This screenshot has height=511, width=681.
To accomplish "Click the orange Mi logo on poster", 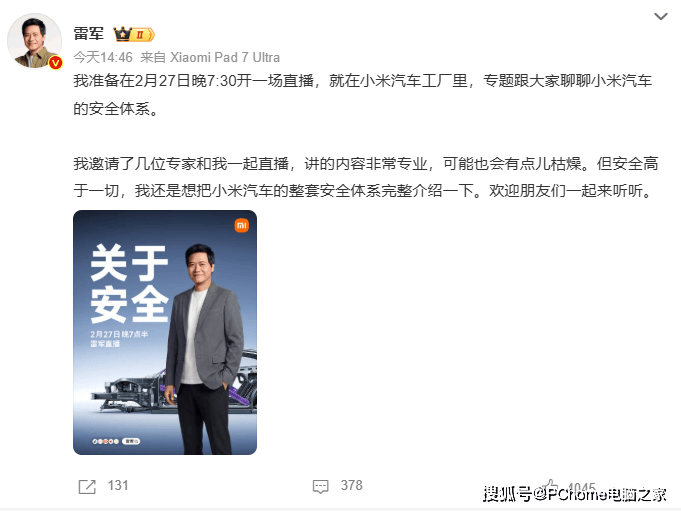I will (x=241, y=225).
